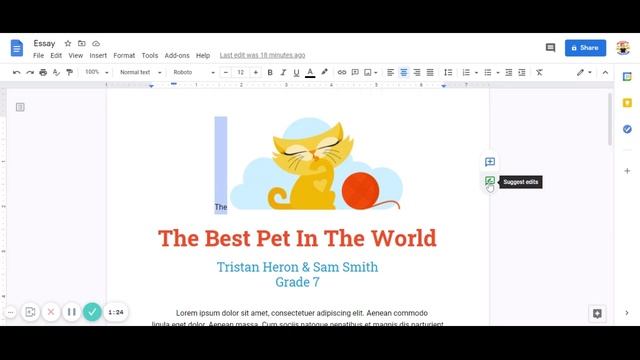This screenshot has height=360, width=640.
Task: Decrease font size with minus button
Action: click(x=226, y=72)
